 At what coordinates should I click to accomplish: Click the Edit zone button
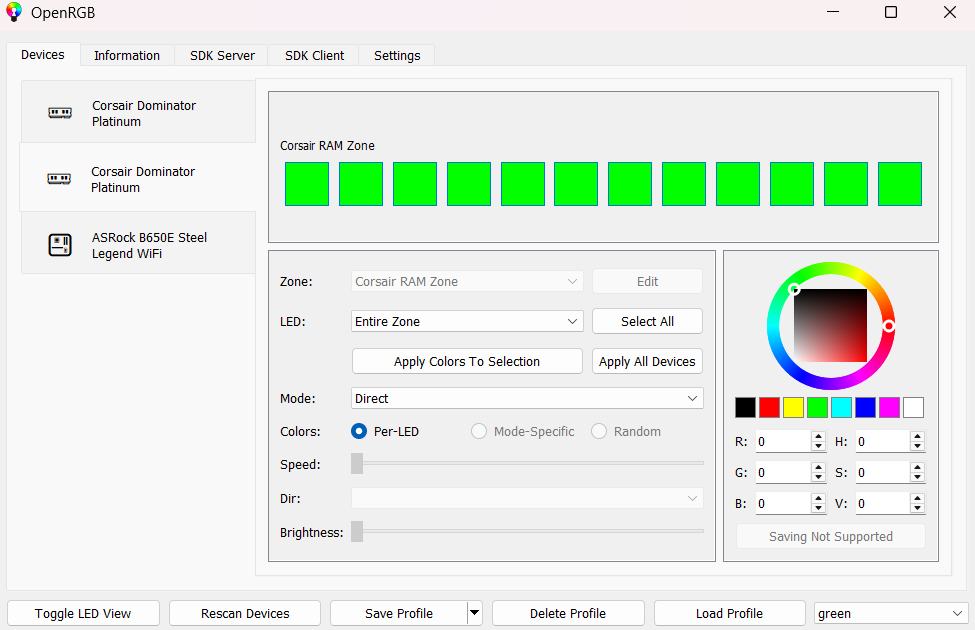pyautogui.click(x=647, y=281)
